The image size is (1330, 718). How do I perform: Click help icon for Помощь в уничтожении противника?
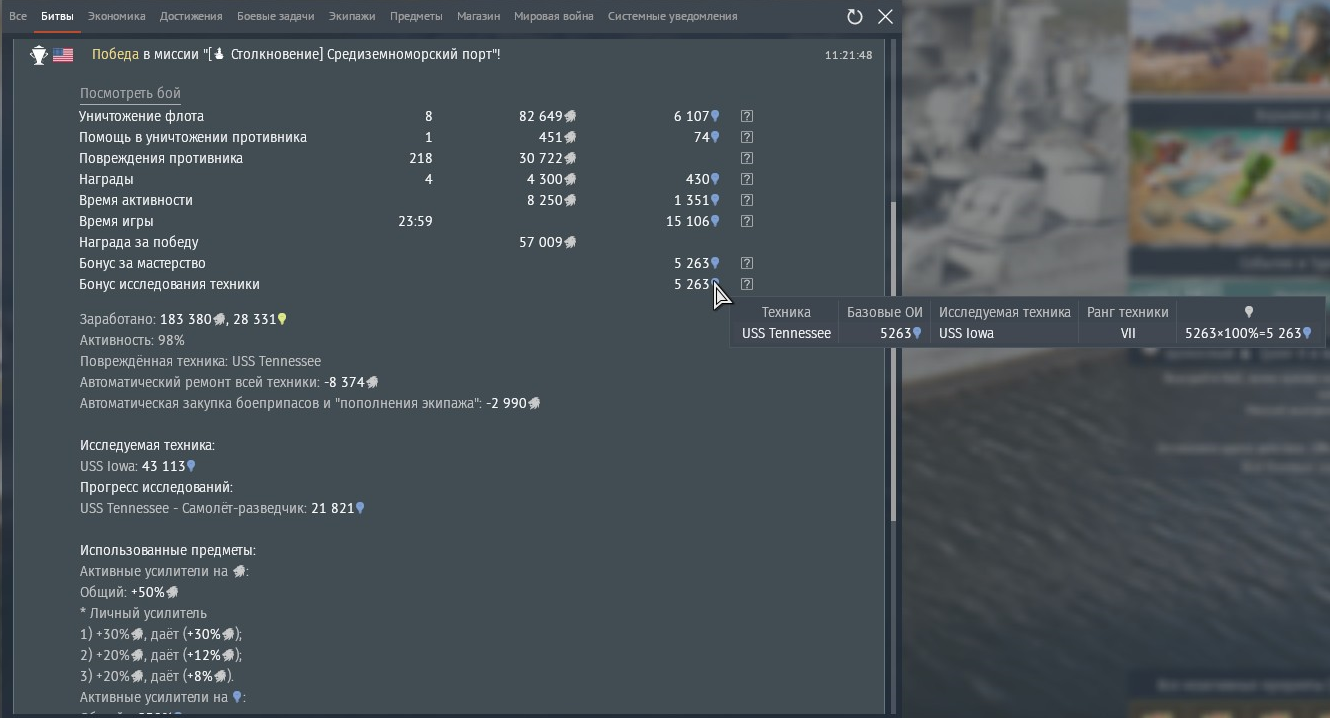(x=746, y=137)
